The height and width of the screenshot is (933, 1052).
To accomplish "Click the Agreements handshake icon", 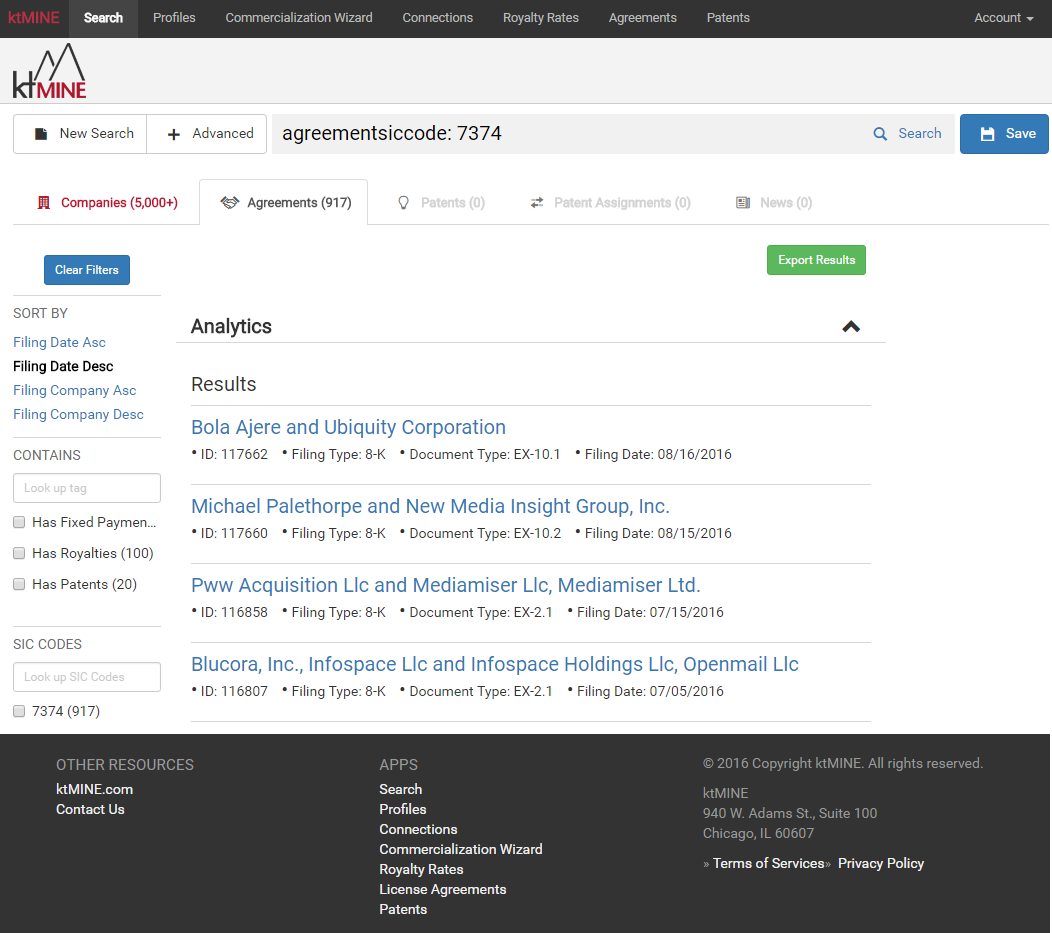I will click(230, 203).
